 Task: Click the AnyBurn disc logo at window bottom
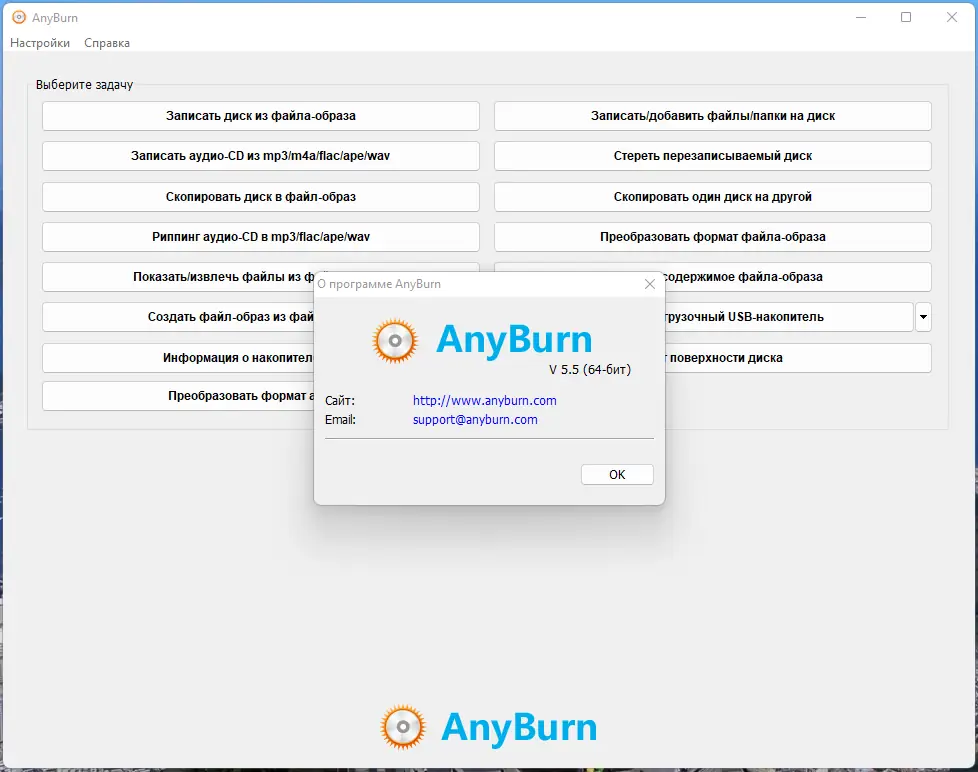coord(403,726)
